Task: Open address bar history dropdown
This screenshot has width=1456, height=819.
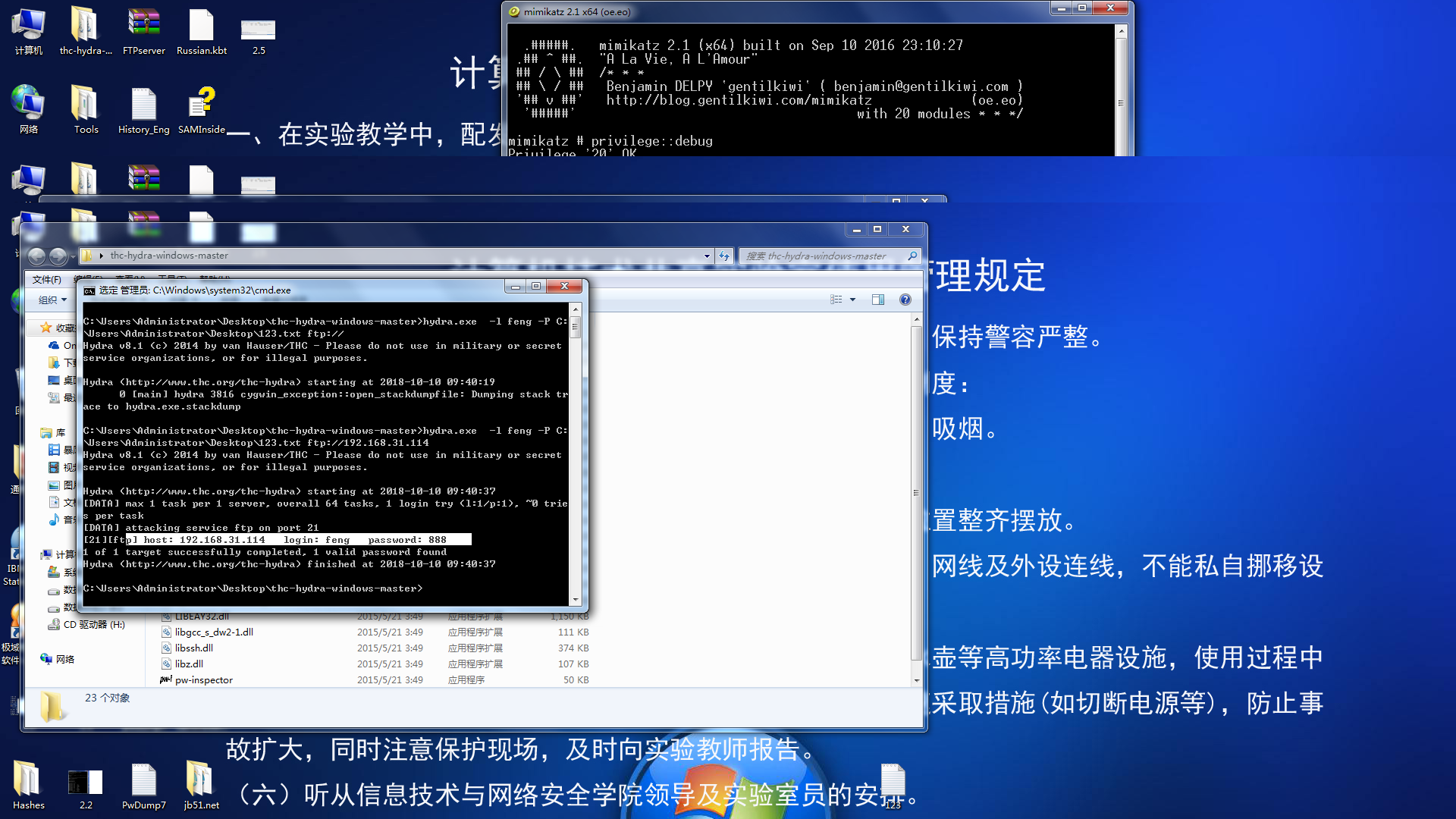Action: coord(707,256)
